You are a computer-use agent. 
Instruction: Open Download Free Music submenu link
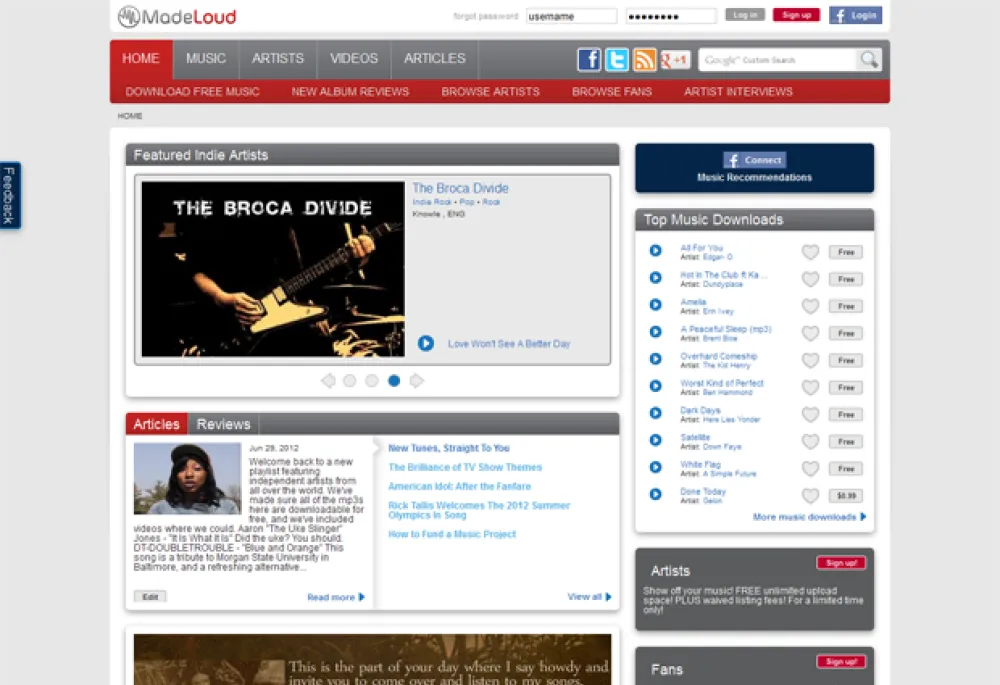[193, 92]
